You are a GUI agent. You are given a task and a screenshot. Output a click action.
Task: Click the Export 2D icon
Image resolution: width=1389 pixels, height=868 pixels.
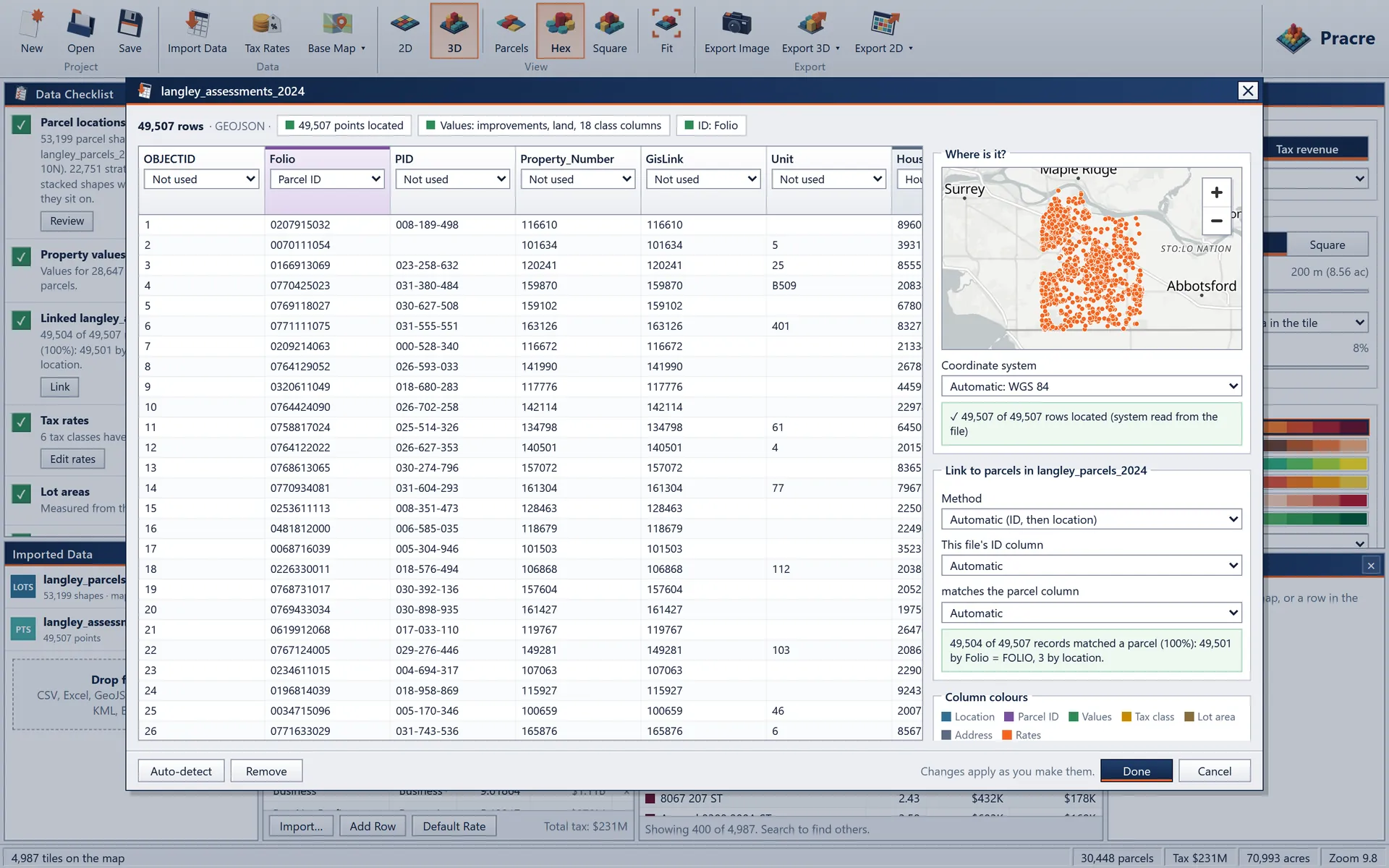(885, 24)
